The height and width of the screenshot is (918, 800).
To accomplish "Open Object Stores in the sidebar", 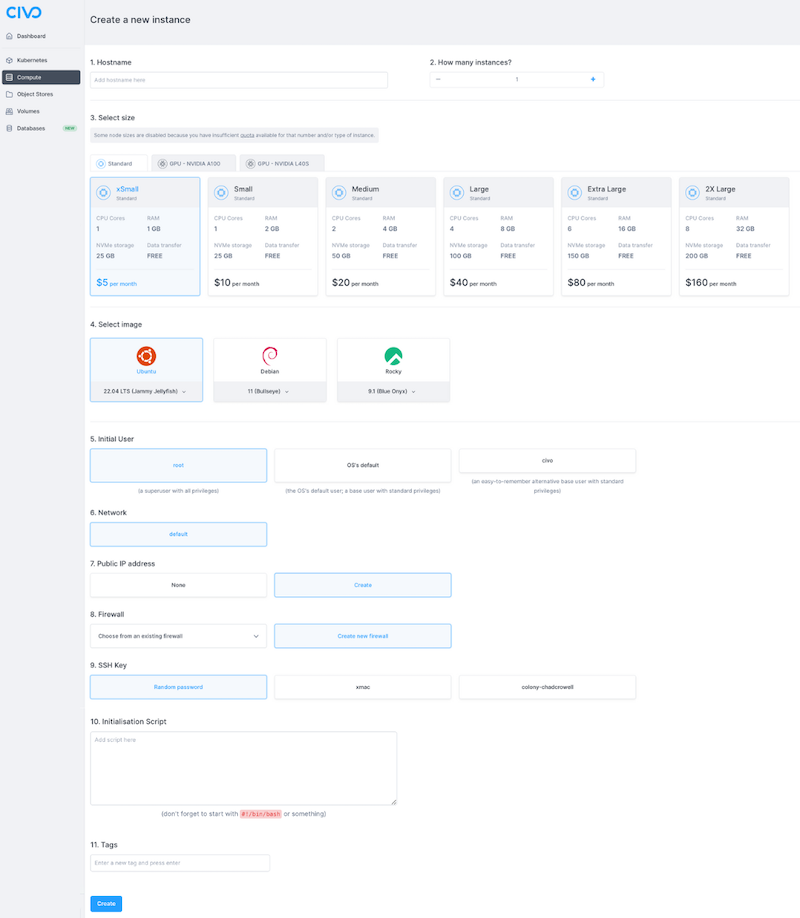I will pyautogui.click(x=35, y=94).
